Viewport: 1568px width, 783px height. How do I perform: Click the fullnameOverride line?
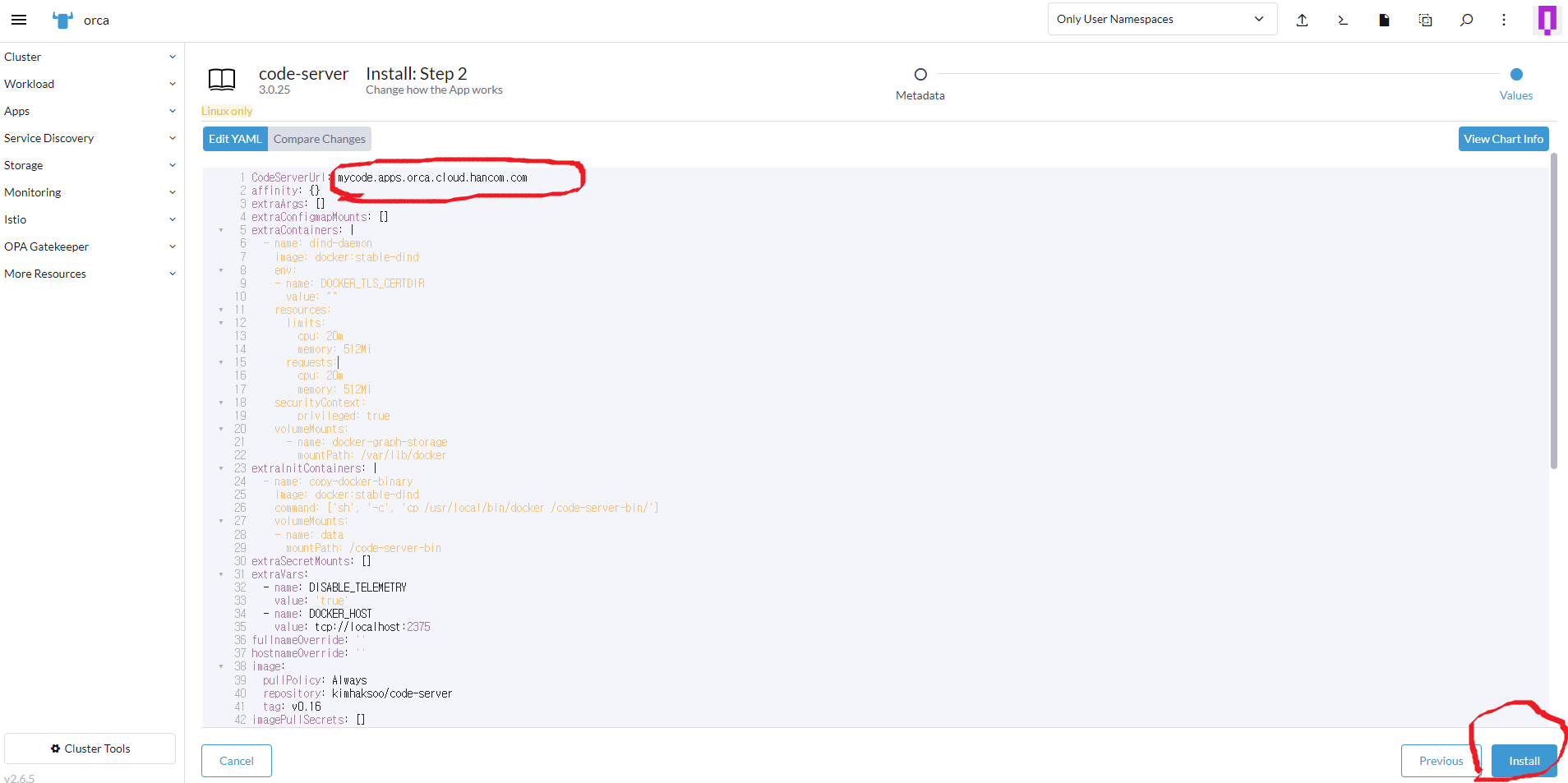tap(308, 640)
